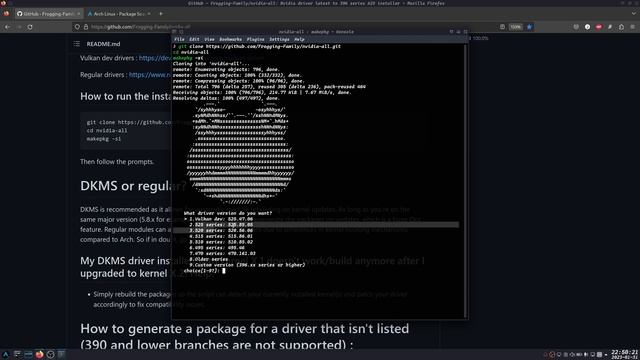Expand the list all tabs chevron
This screenshot has width=640, height=360.
click(x=633, y=13)
